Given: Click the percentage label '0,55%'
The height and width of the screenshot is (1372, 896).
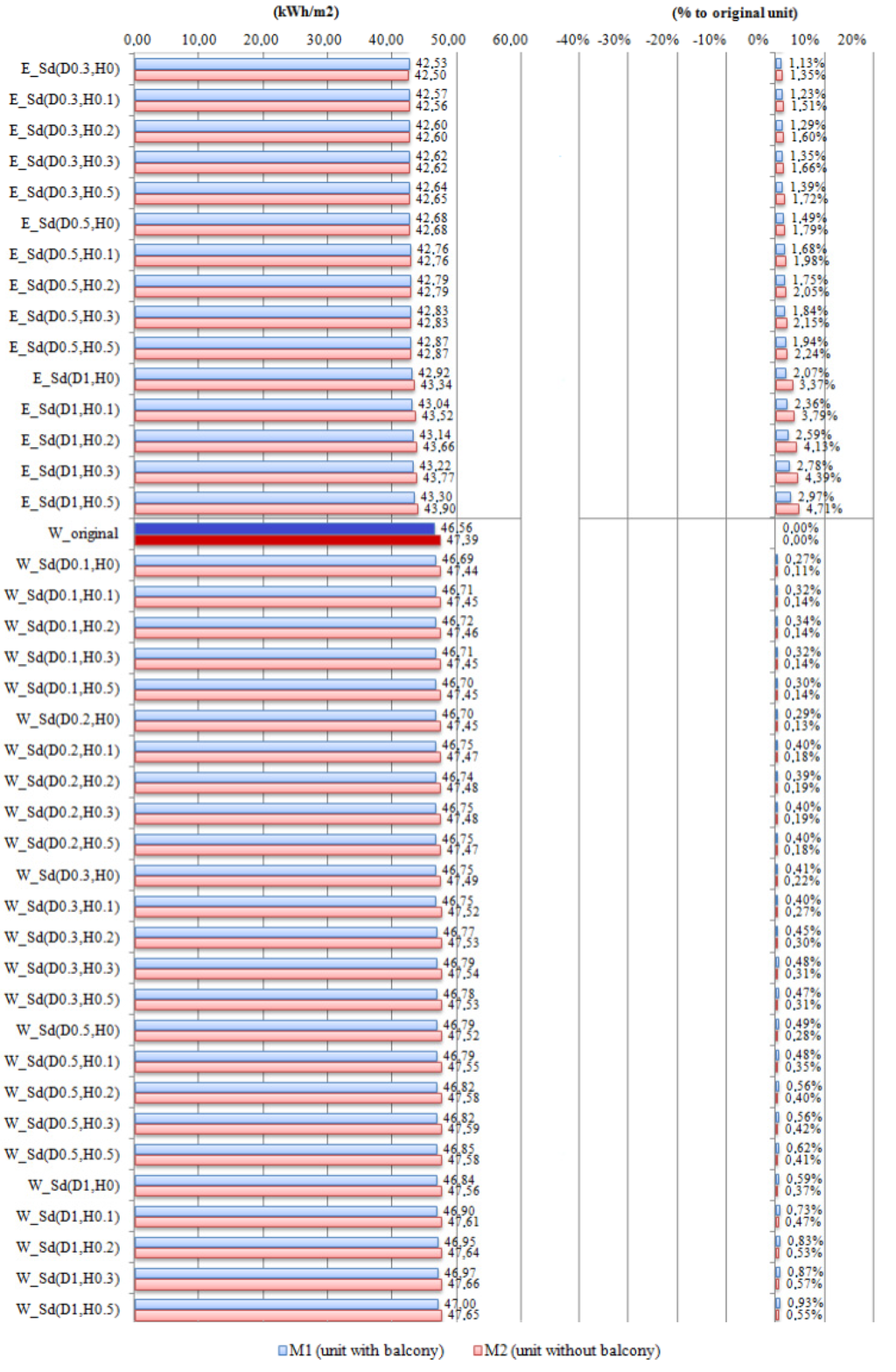Looking at the screenshot, I should pyautogui.click(x=803, y=1315).
